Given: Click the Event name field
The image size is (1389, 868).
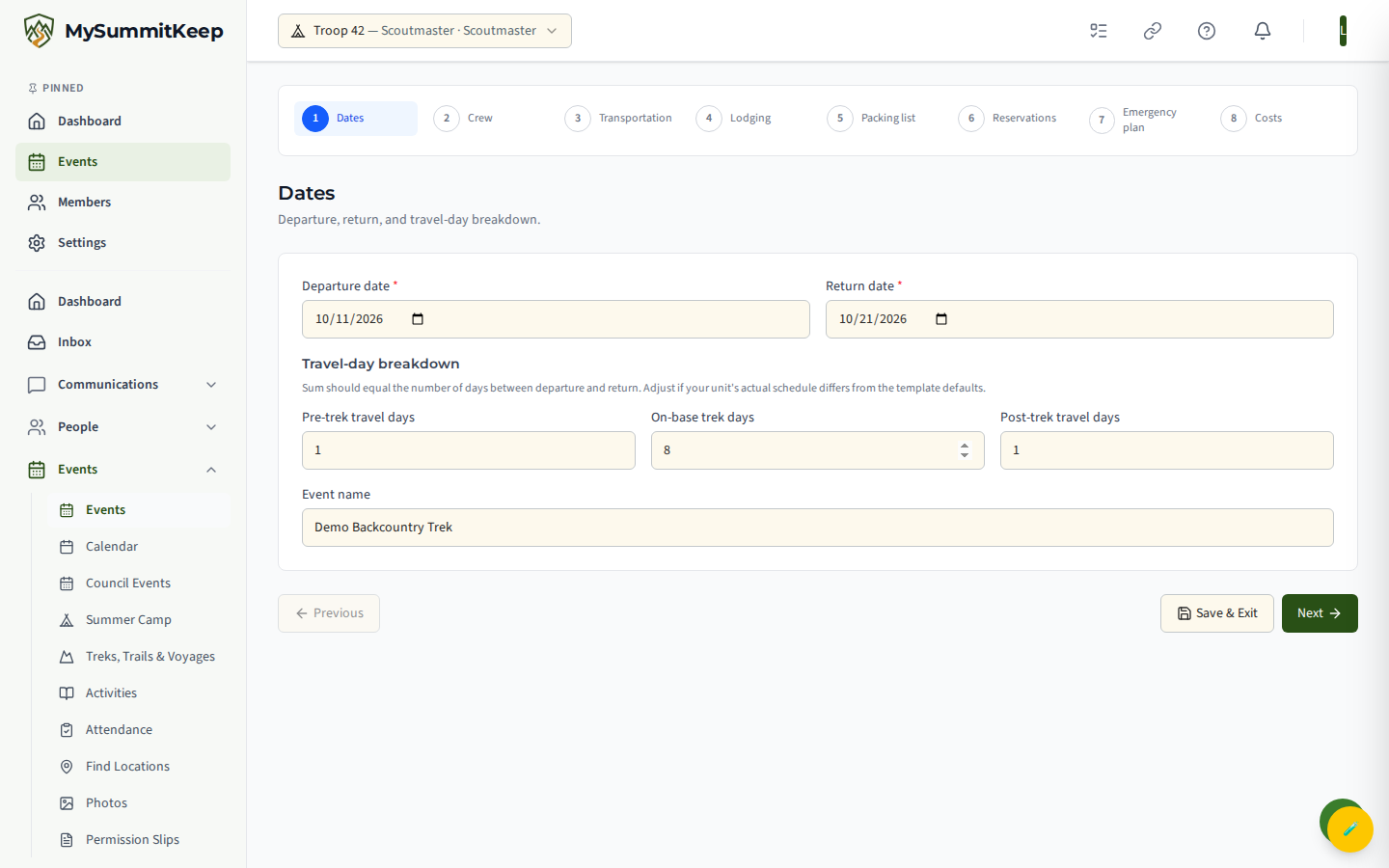Looking at the screenshot, I should point(818,528).
